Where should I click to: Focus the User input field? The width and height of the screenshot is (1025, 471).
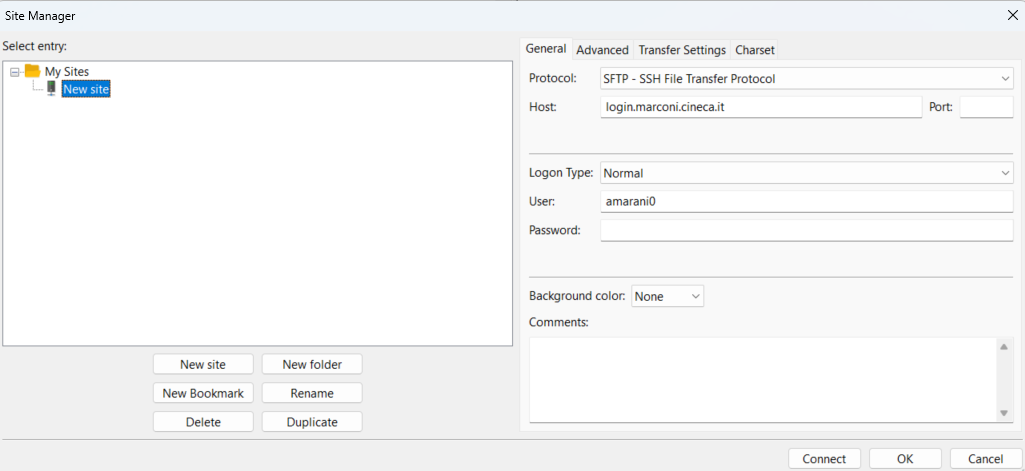(x=807, y=202)
